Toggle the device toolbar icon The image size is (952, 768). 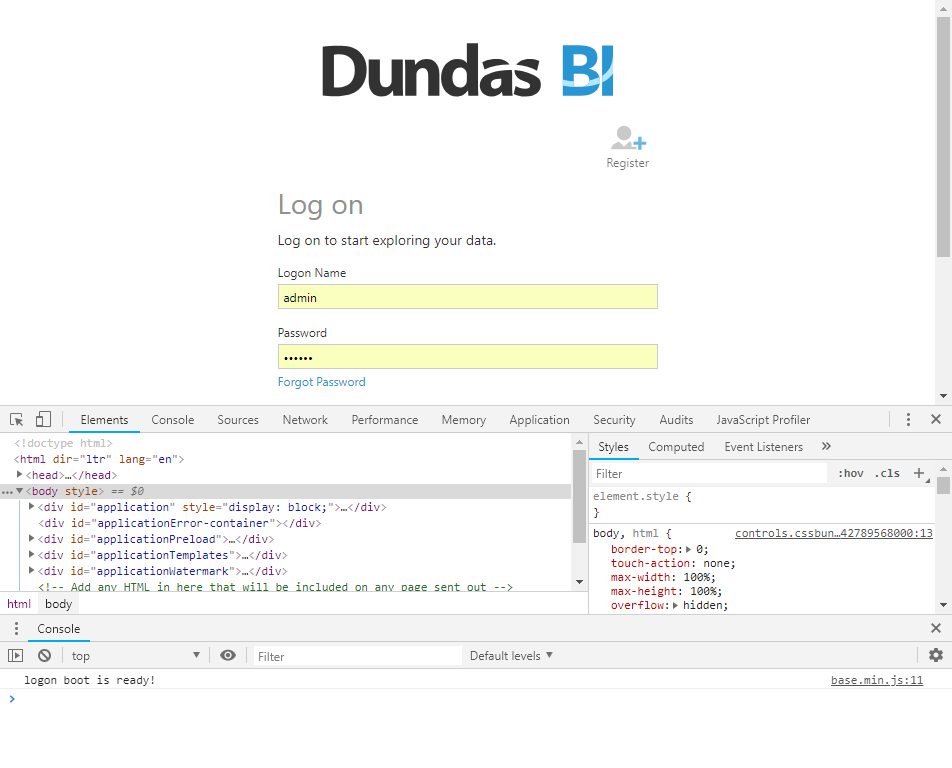click(x=43, y=420)
